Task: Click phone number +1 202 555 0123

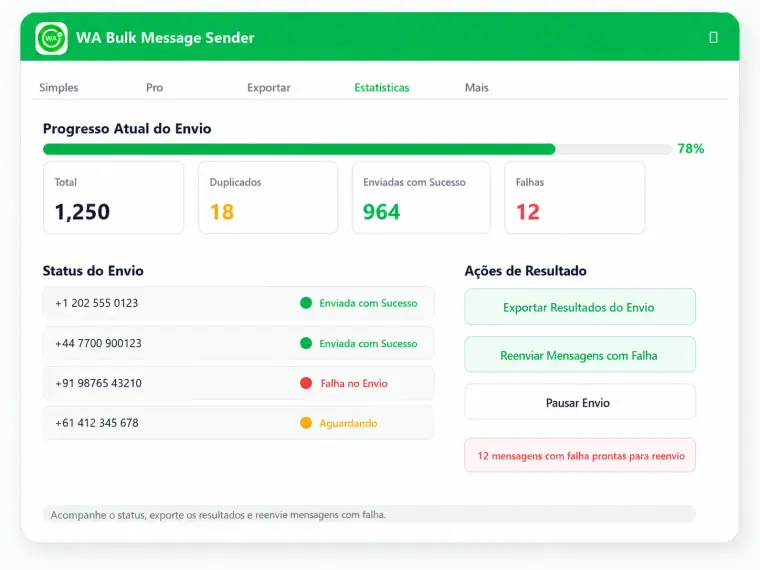Action: point(96,303)
